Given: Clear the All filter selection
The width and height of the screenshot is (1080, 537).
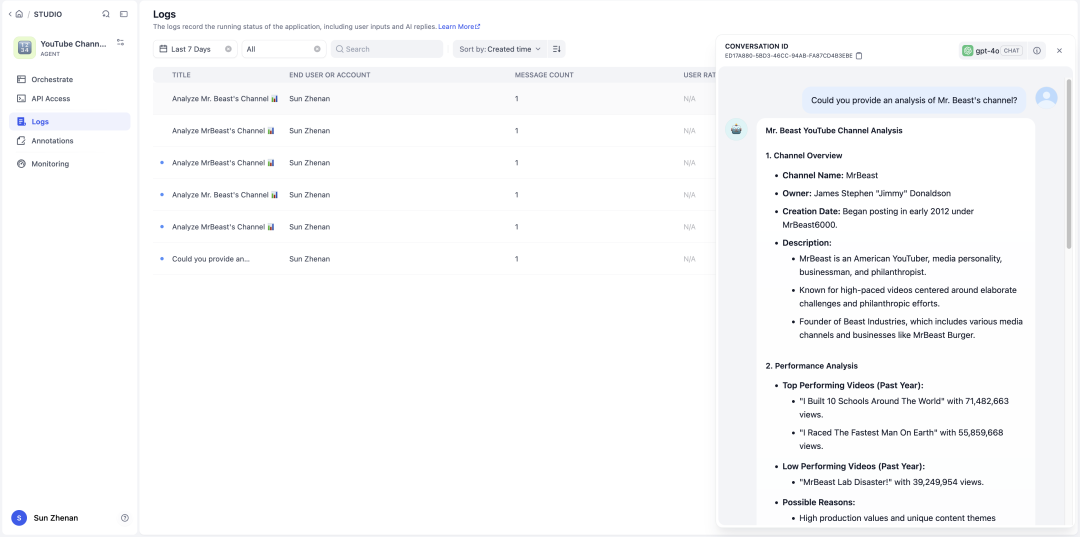Looking at the screenshot, I should [x=317, y=49].
